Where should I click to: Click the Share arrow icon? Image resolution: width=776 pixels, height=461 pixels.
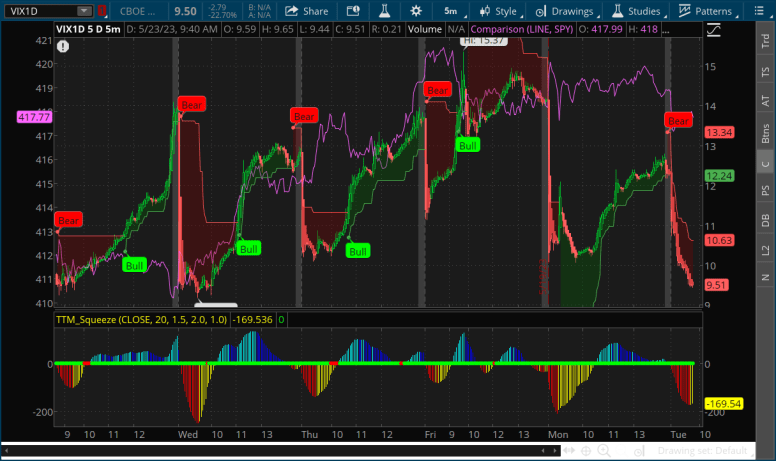click(x=291, y=10)
